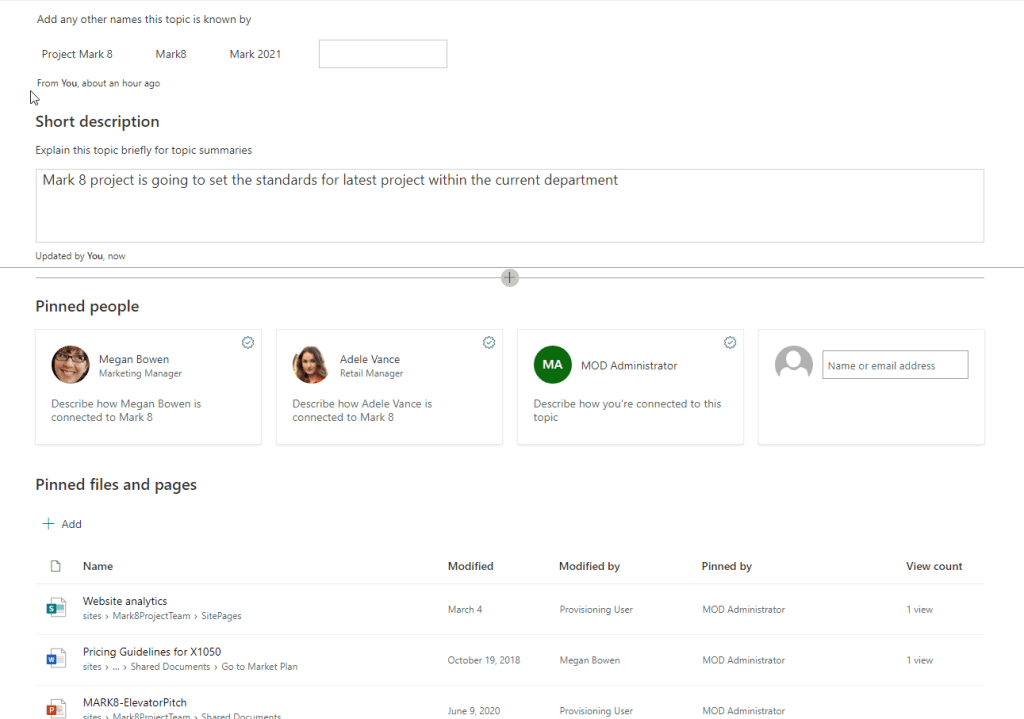Viewport: 1024px width, 719px height.
Task: Click the Name or email address field
Action: pos(894,365)
